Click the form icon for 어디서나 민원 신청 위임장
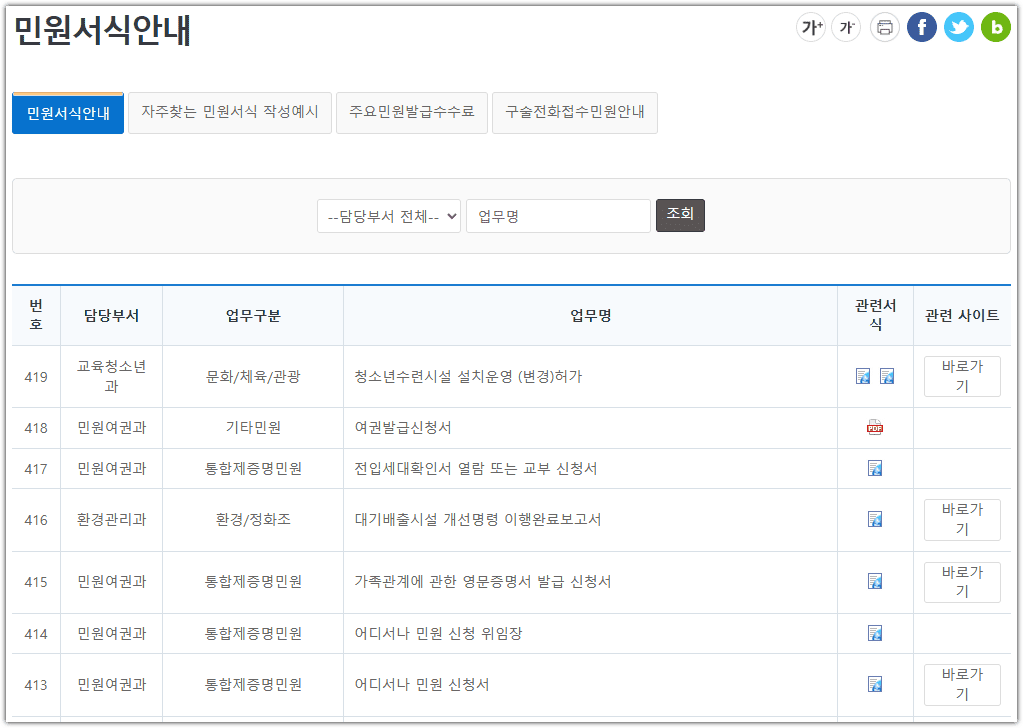The width and height of the screenshot is (1023, 728). (x=874, y=633)
